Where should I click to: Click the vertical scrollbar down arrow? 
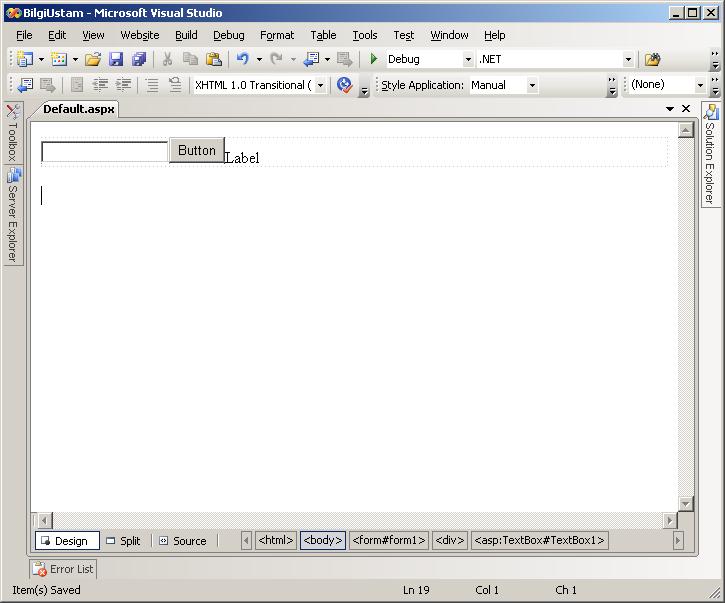(x=685, y=504)
